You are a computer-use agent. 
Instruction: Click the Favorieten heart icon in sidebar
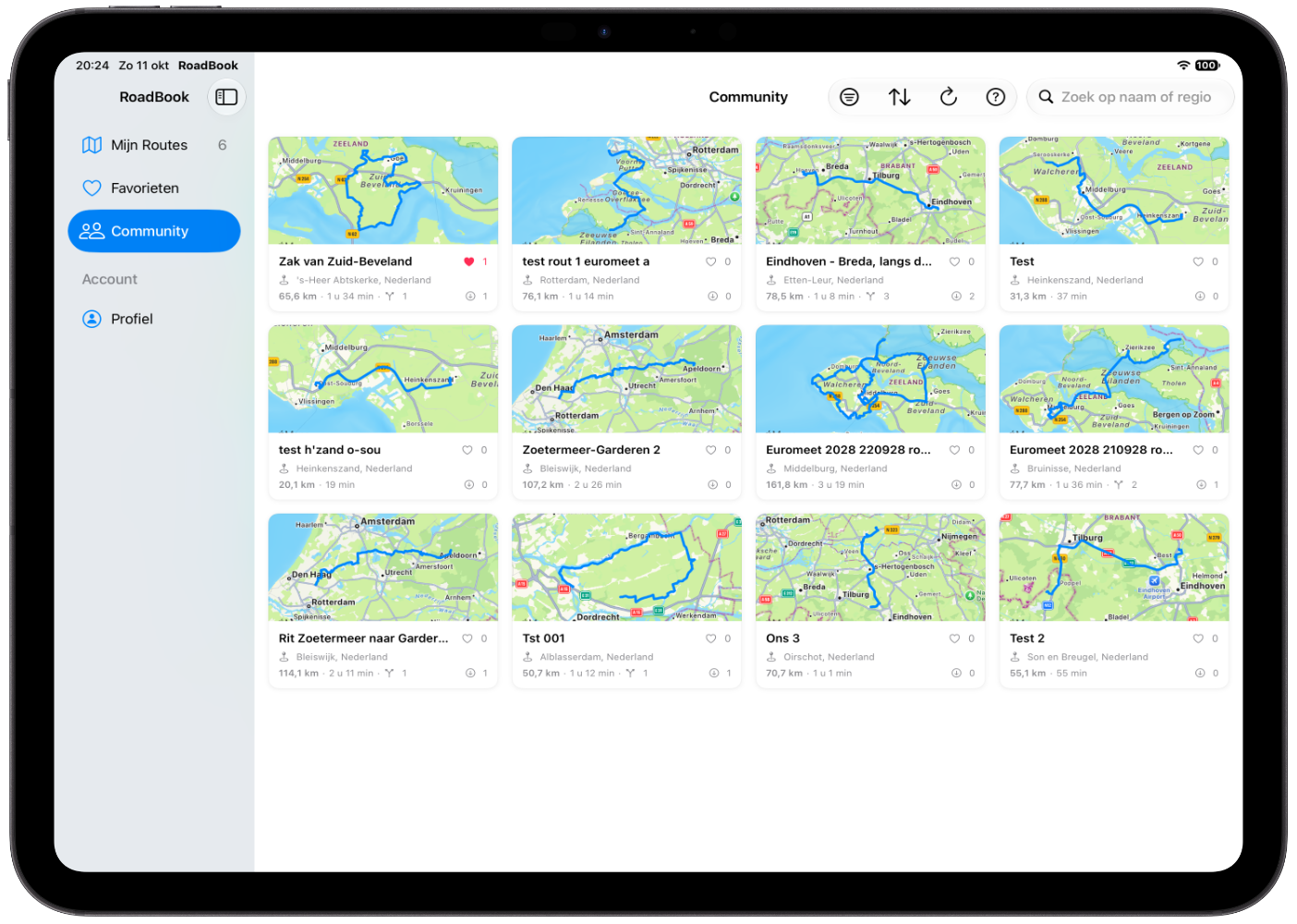[91, 188]
